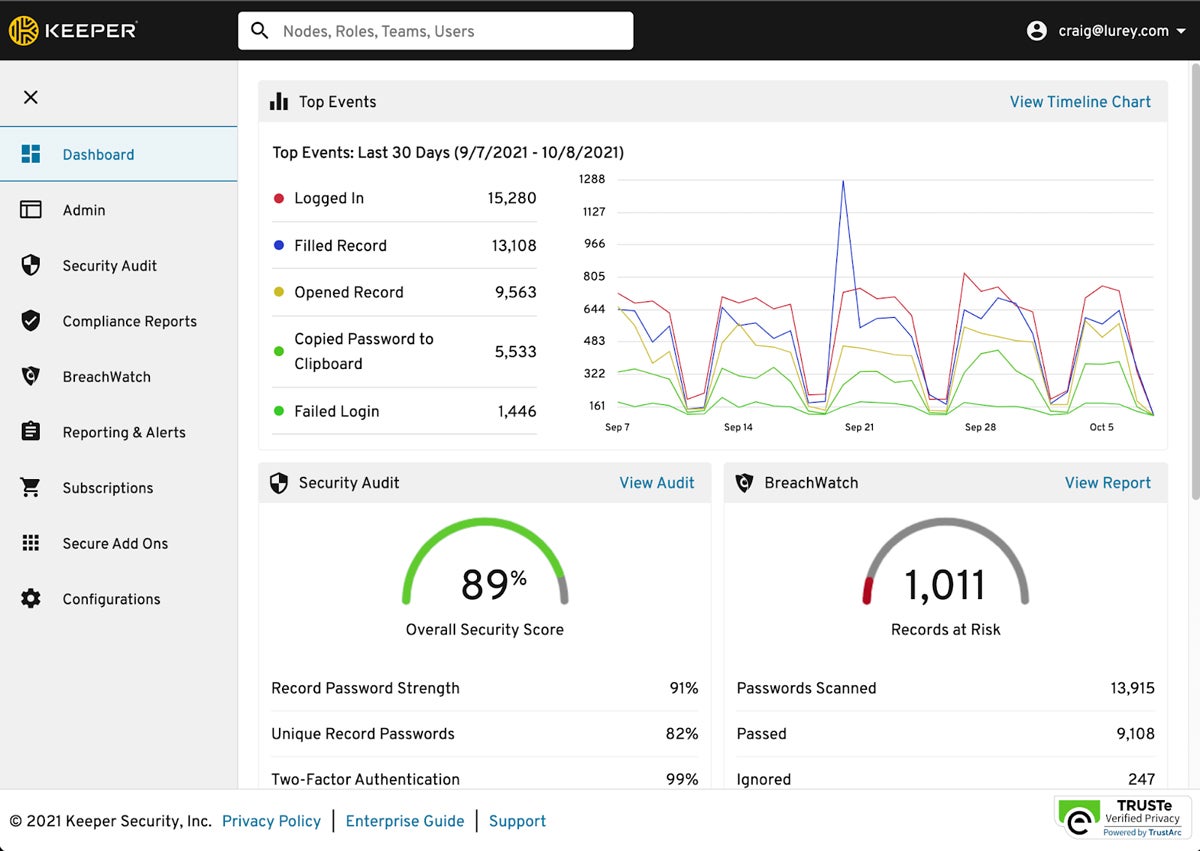Image resolution: width=1200 pixels, height=851 pixels.
Task: Click the BreachWatch sidebar icon
Action: pyautogui.click(x=31, y=377)
